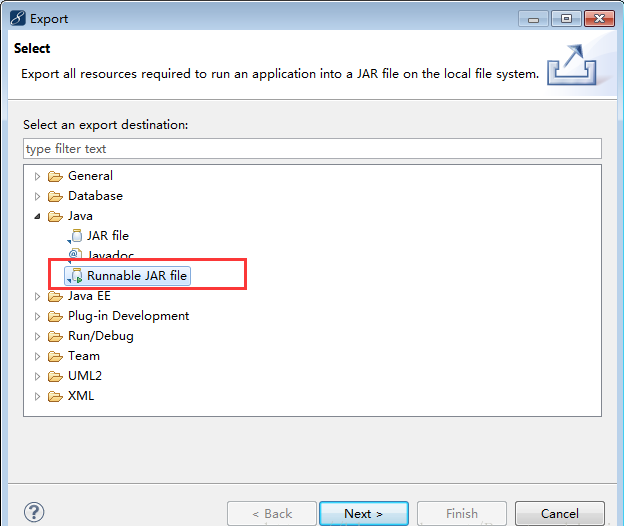Image resolution: width=624 pixels, height=526 pixels.
Task: Select the Javadoc export option
Action: [111, 255]
